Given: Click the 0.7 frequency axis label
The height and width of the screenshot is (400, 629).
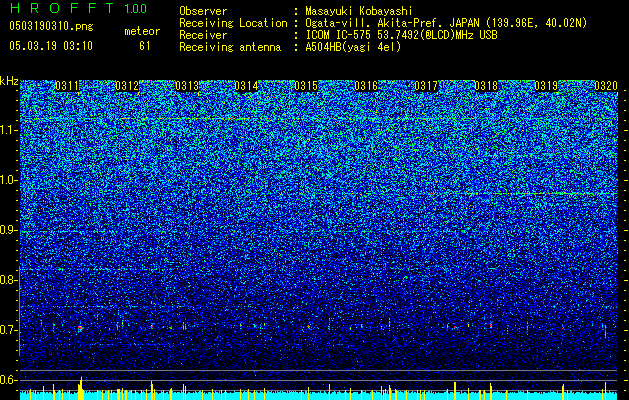Looking at the screenshot, I should click(8, 330).
